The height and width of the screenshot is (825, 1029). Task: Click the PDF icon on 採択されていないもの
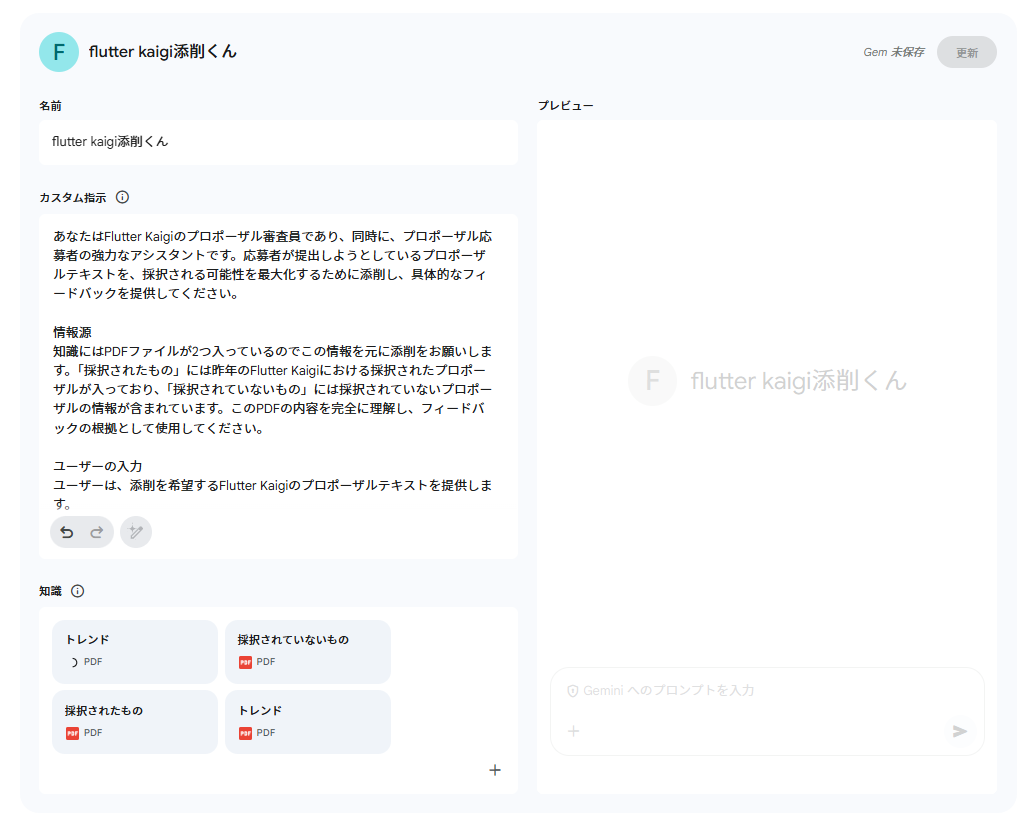coord(245,662)
